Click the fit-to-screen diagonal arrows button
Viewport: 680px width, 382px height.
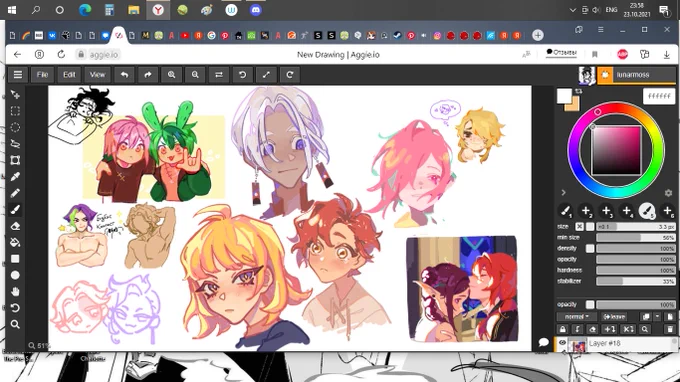click(x=266, y=75)
